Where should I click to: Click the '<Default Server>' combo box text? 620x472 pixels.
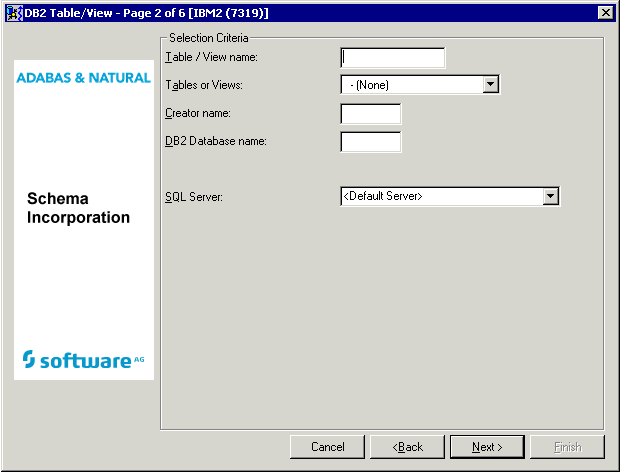pyautogui.click(x=441, y=197)
